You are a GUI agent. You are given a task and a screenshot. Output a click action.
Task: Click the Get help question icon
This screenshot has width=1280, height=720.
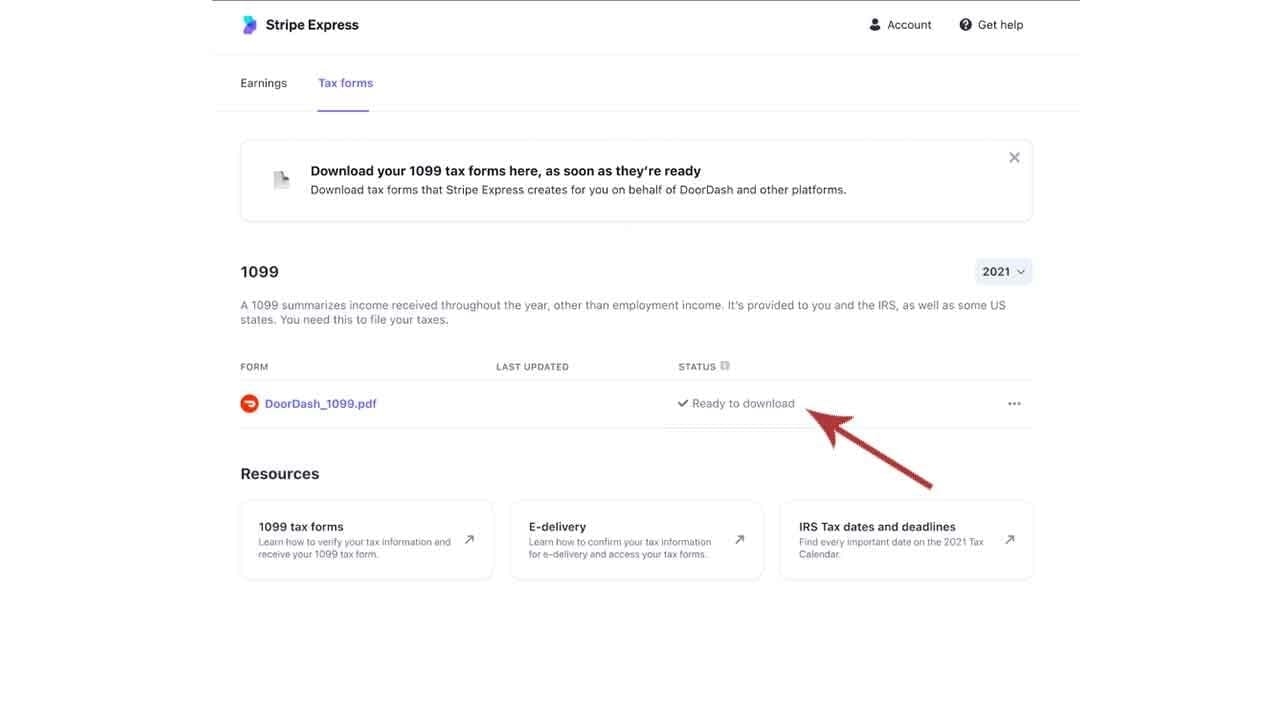pos(965,25)
